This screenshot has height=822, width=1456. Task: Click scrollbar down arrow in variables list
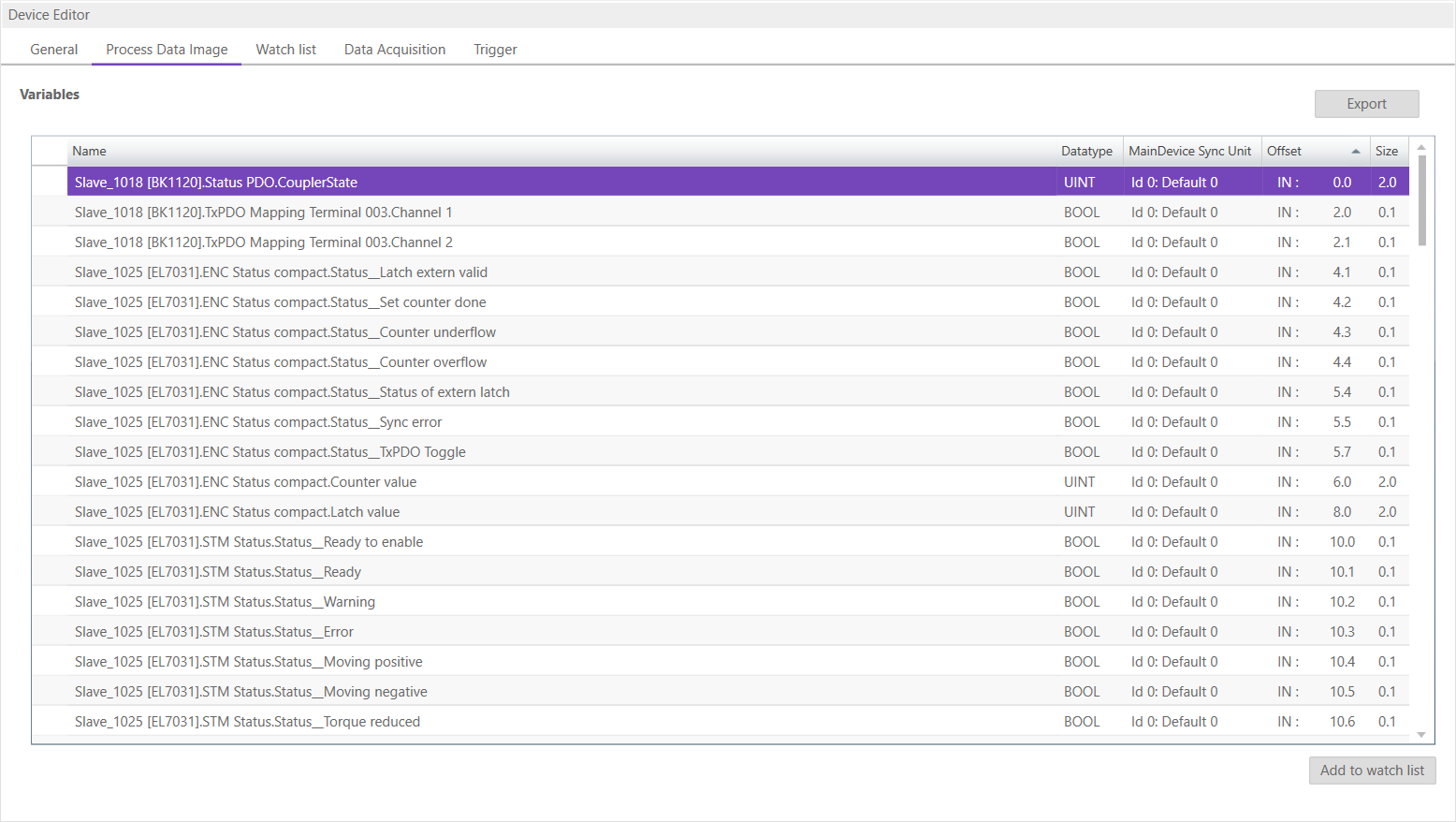tap(1421, 735)
